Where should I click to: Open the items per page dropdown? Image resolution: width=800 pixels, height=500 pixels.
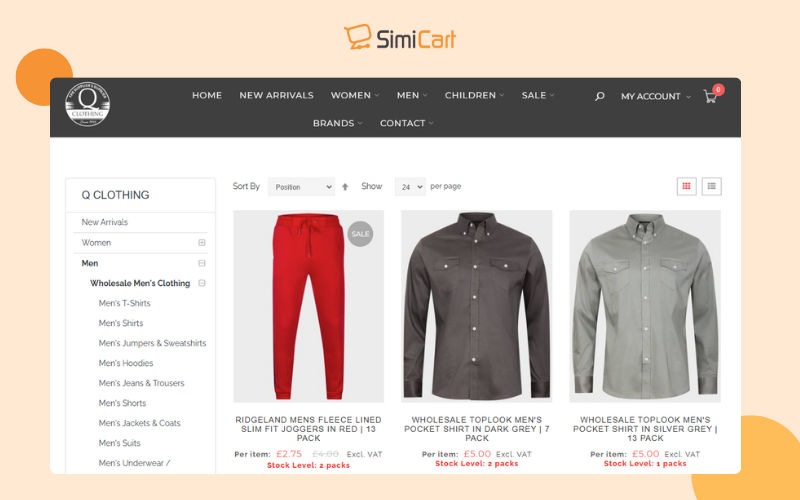pos(410,187)
